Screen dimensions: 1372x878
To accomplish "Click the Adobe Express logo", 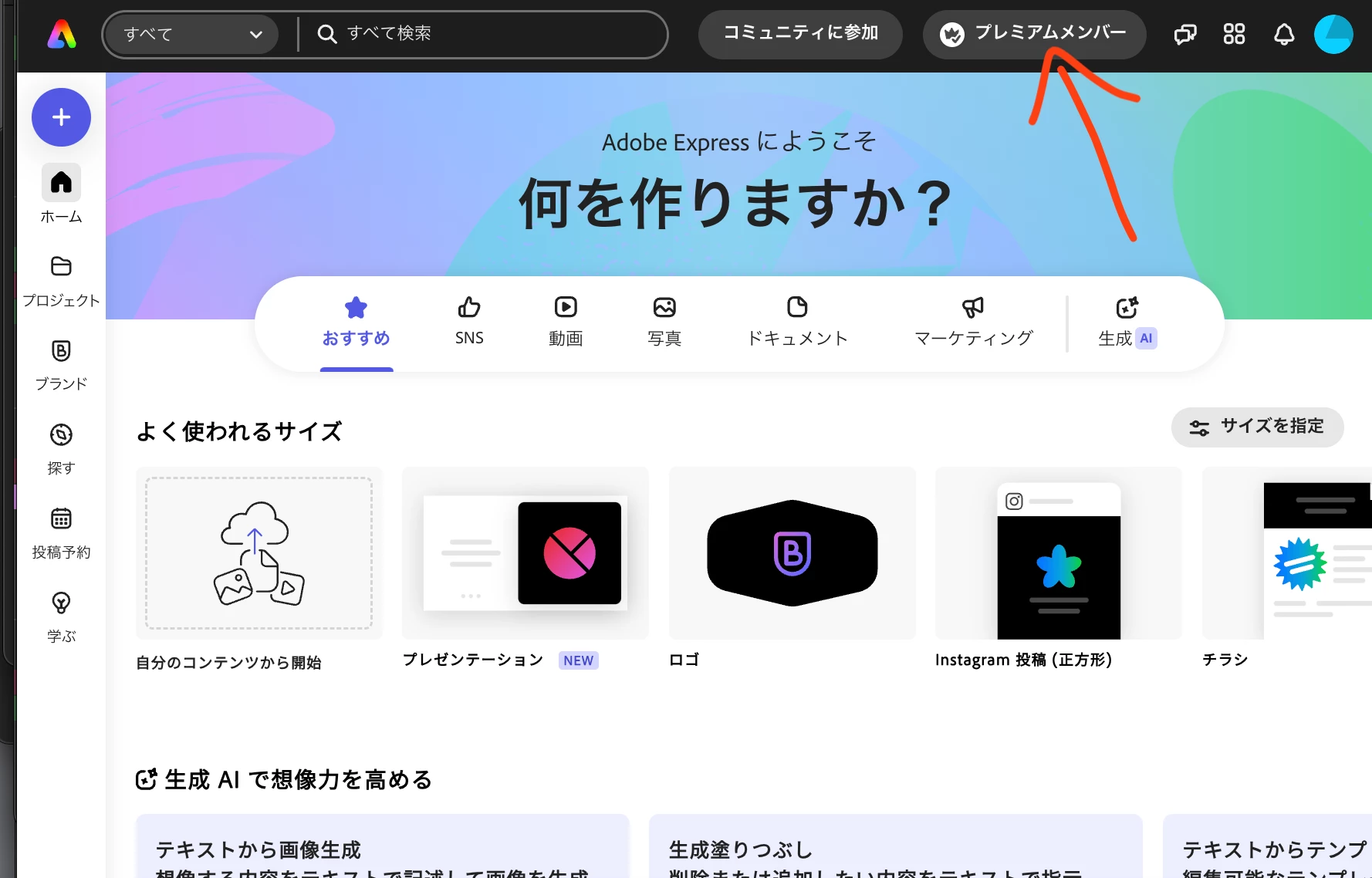I will [62, 35].
